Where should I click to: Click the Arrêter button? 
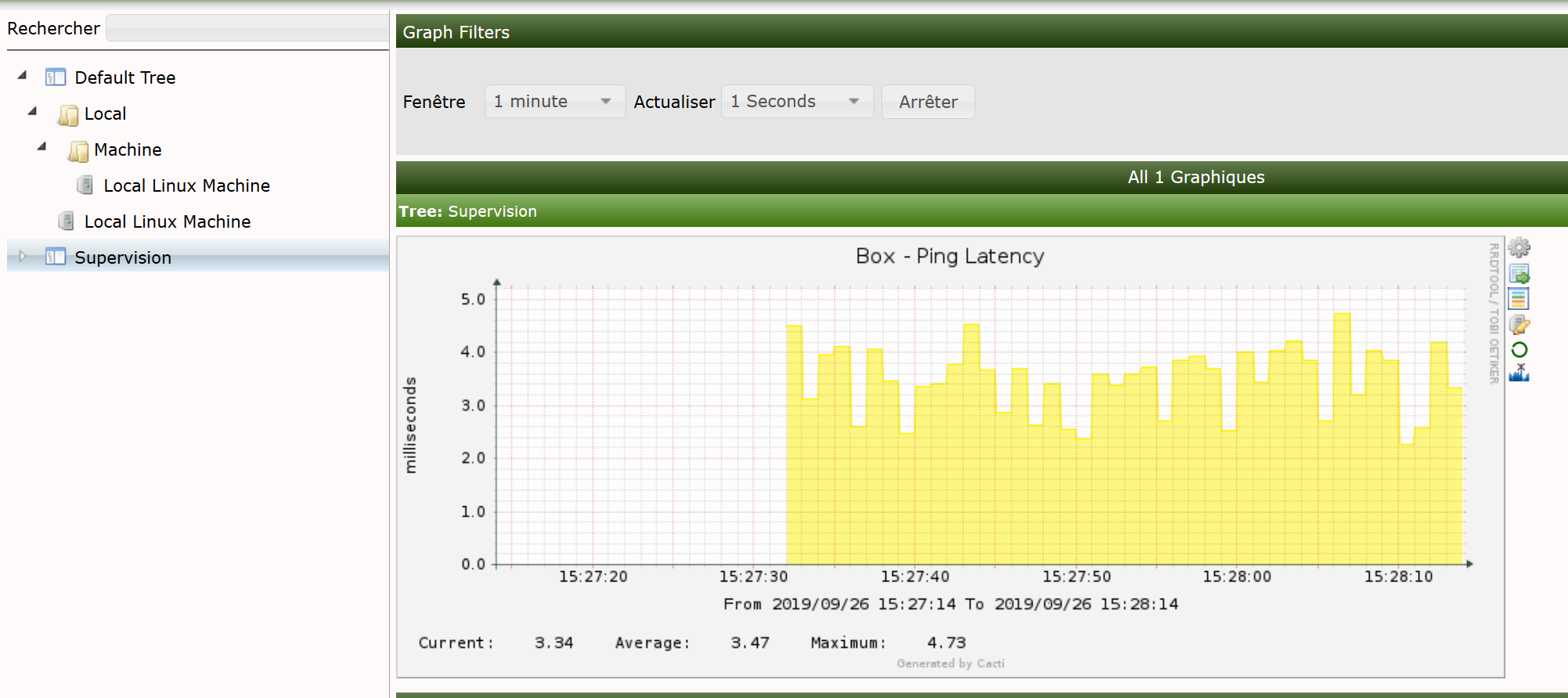point(928,102)
